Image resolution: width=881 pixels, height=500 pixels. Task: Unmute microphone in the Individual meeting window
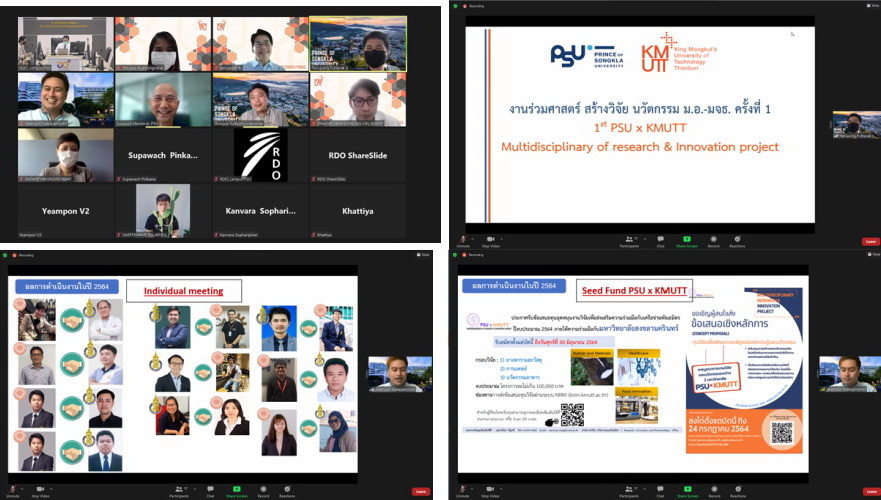[x=12, y=491]
